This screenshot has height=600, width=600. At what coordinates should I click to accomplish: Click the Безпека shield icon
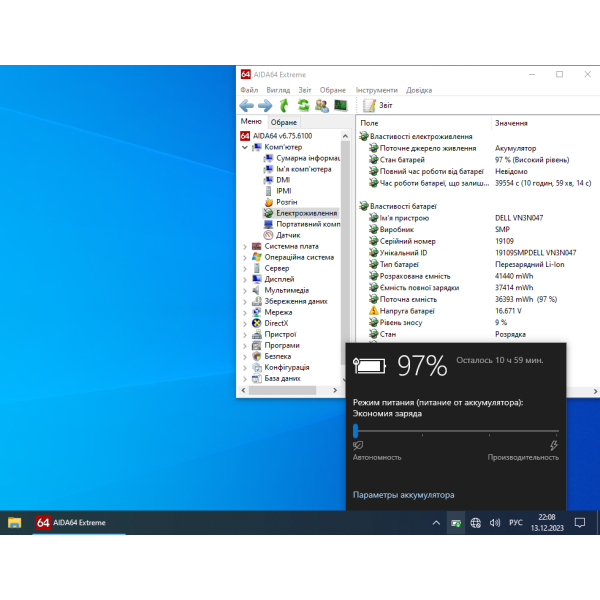[257, 357]
